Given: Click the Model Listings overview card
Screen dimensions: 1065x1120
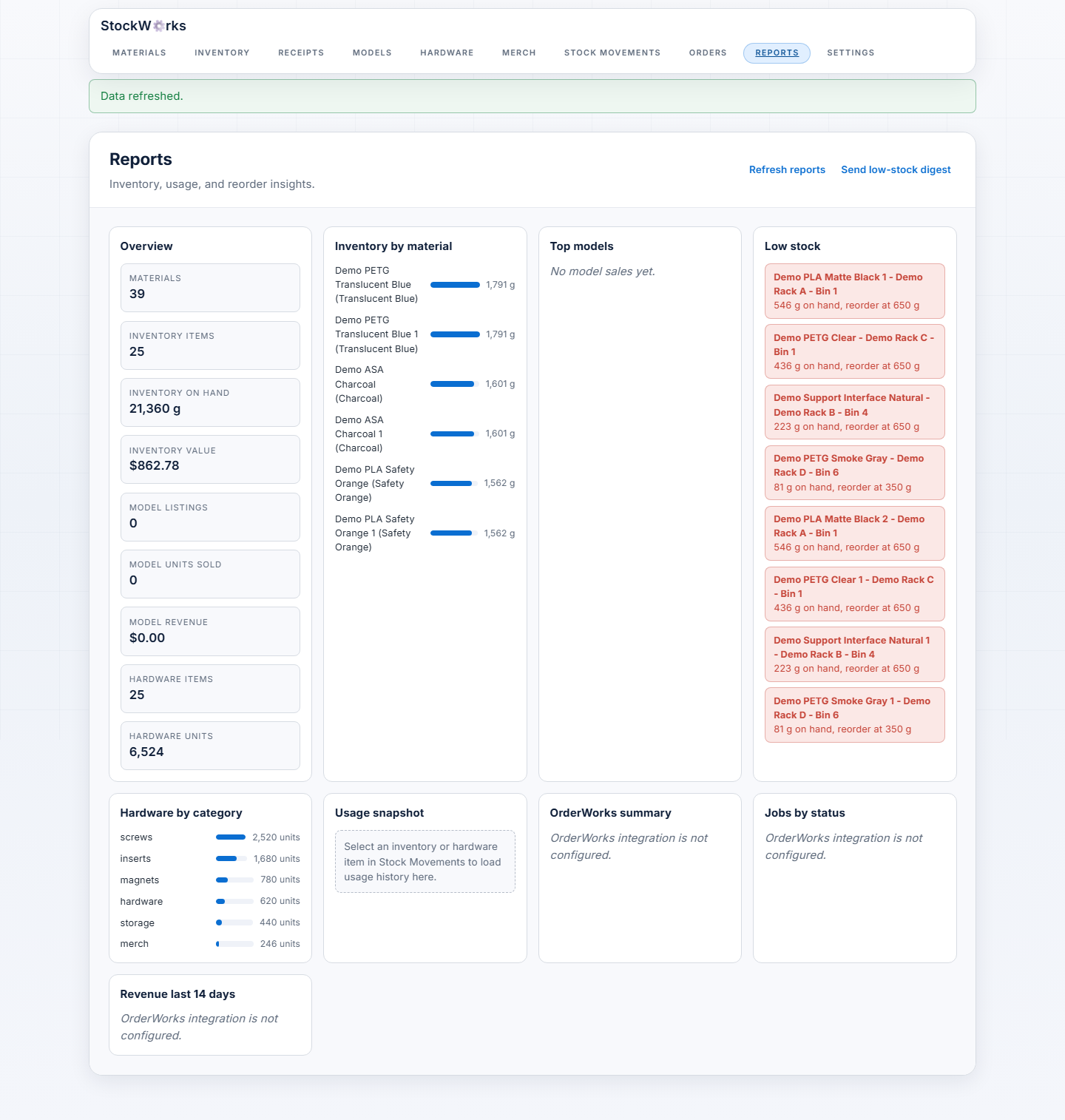Looking at the screenshot, I should (x=210, y=517).
